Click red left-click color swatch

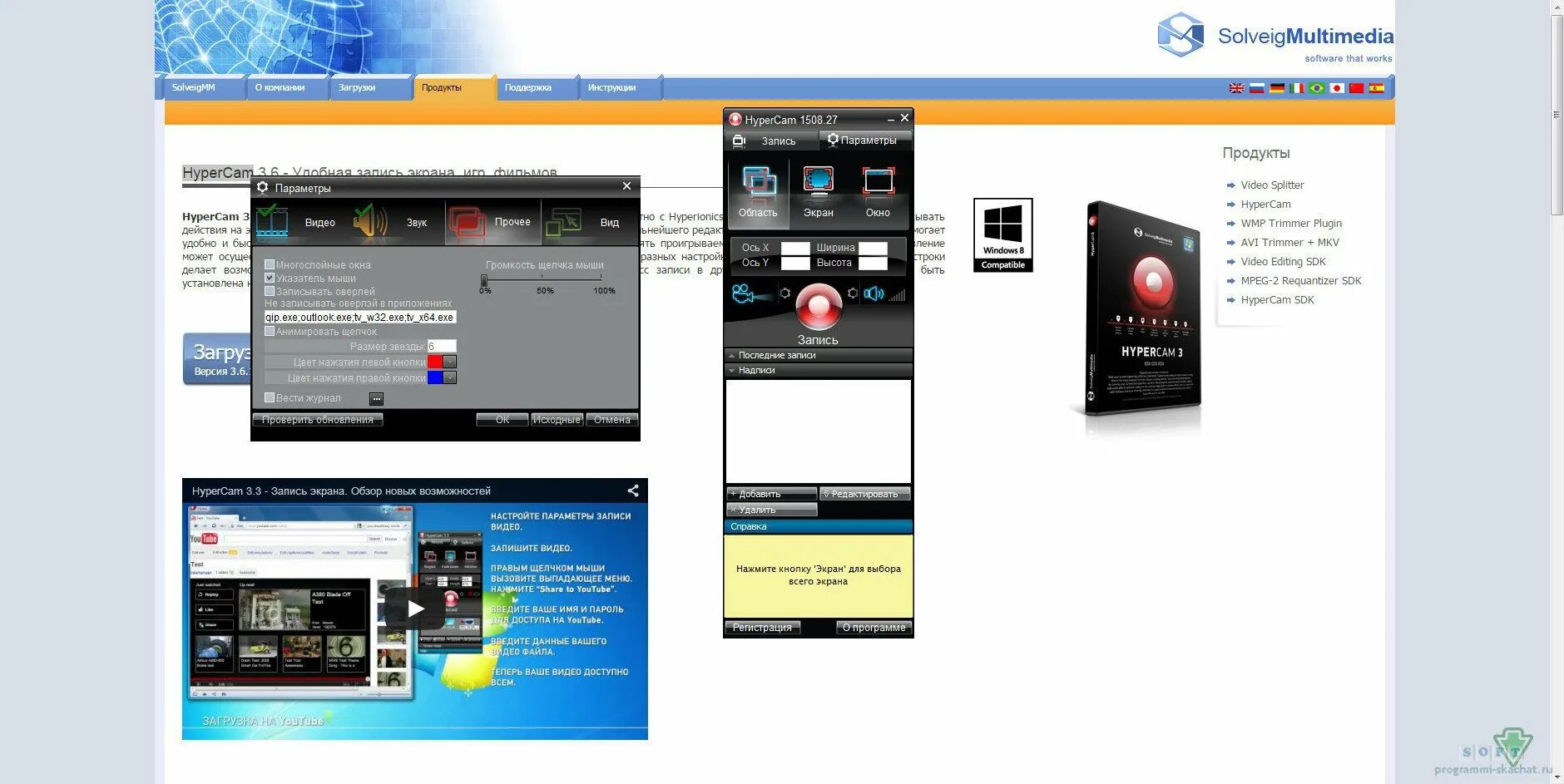(x=435, y=362)
